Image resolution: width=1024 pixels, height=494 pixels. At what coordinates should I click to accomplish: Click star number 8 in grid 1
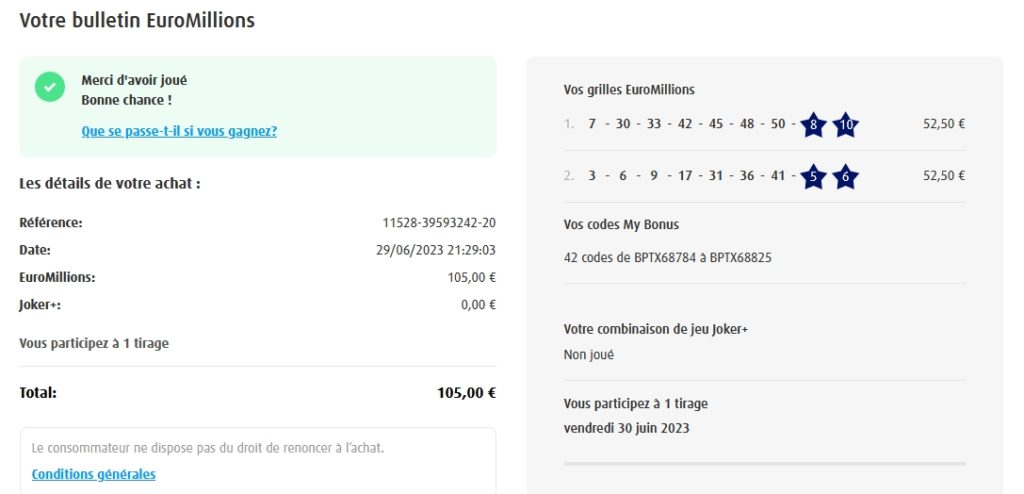pos(813,125)
